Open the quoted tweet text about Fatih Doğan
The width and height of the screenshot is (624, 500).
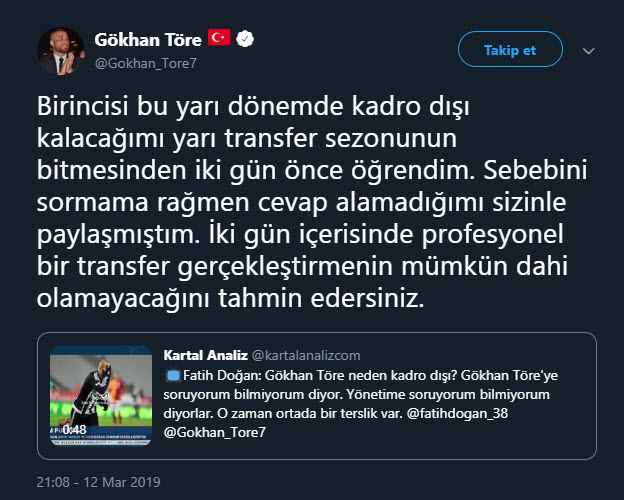click(361, 404)
